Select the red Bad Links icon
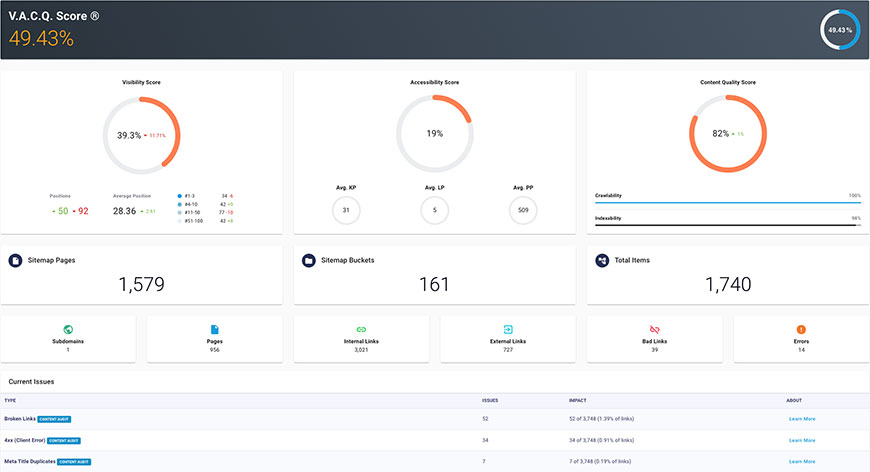This screenshot has height=472, width=870. [654, 329]
